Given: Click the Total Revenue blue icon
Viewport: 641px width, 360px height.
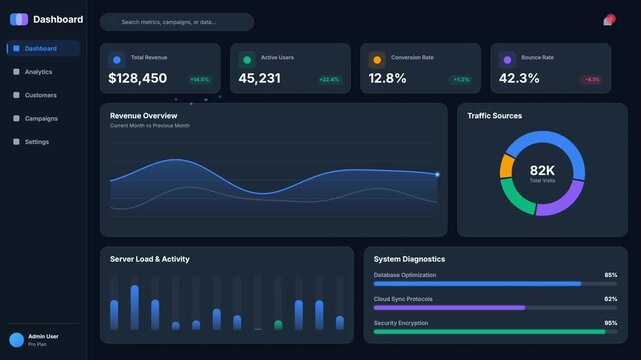Looking at the screenshot, I should coord(117,60).
